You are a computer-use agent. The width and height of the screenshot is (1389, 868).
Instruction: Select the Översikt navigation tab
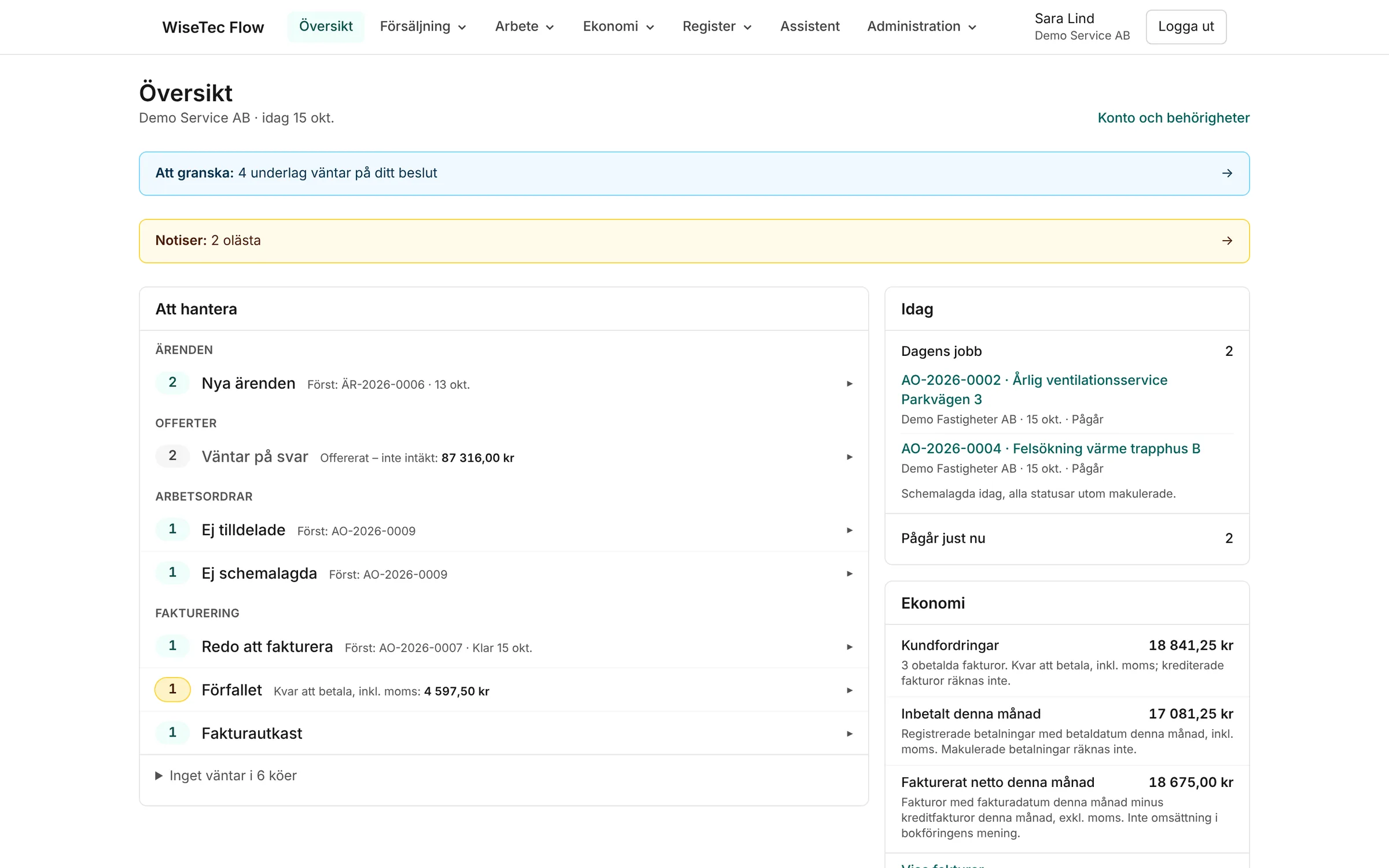pos(326,27)
